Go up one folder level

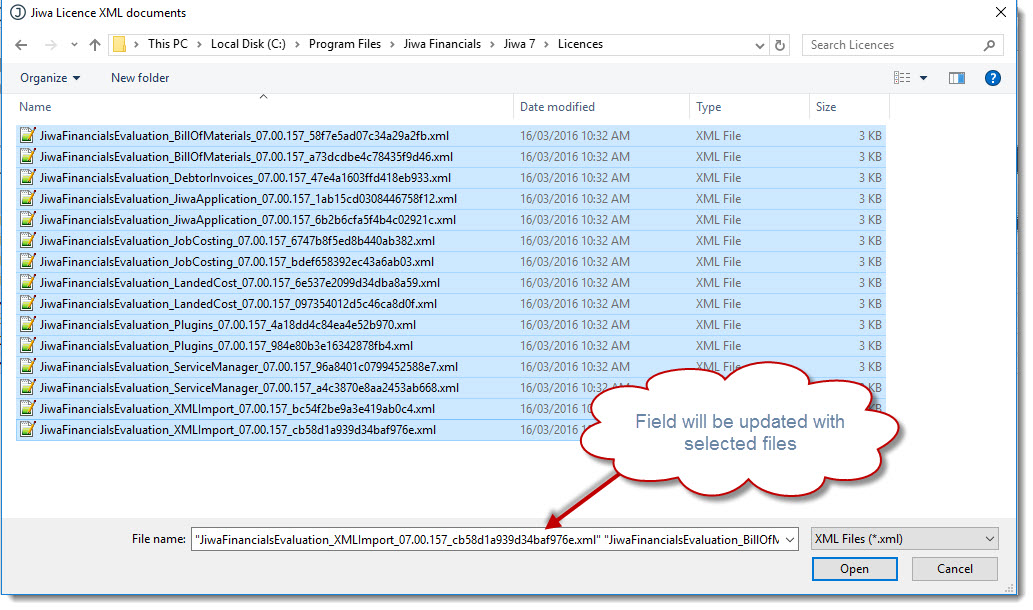(x=95, y=45)
